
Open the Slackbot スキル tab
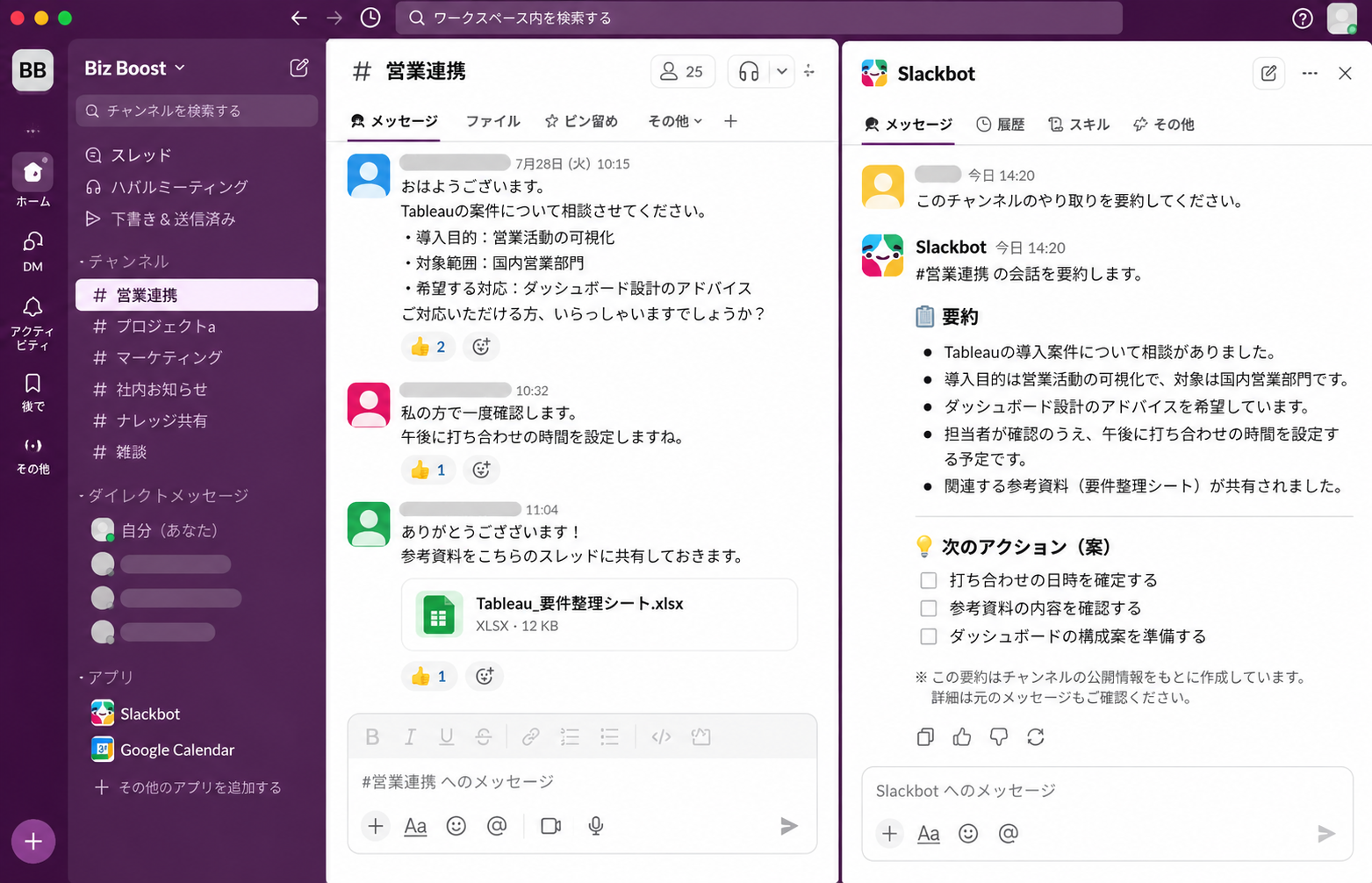tap(1079, 125)
